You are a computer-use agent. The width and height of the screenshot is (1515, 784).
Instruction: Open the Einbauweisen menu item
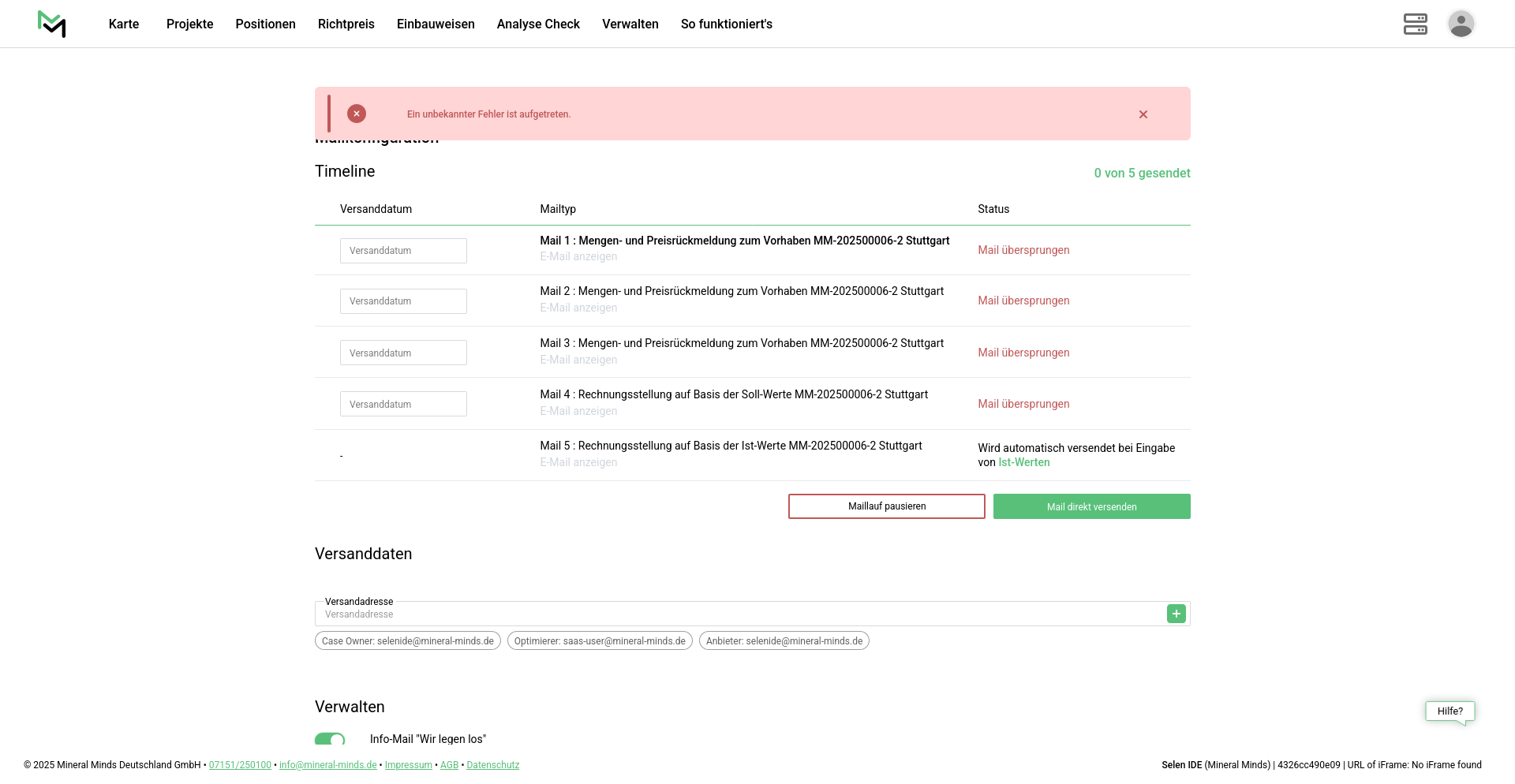tap(436, 24)
